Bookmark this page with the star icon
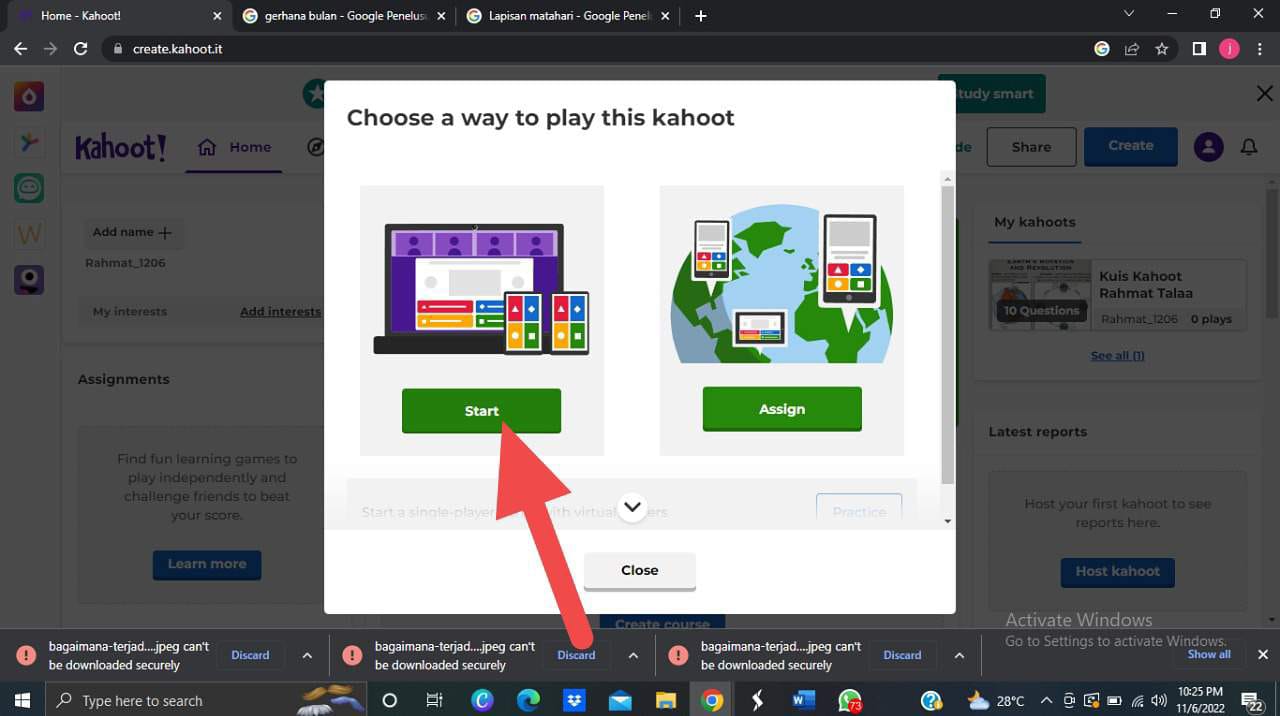The image size is (1280, 716). coord(1161,48)
